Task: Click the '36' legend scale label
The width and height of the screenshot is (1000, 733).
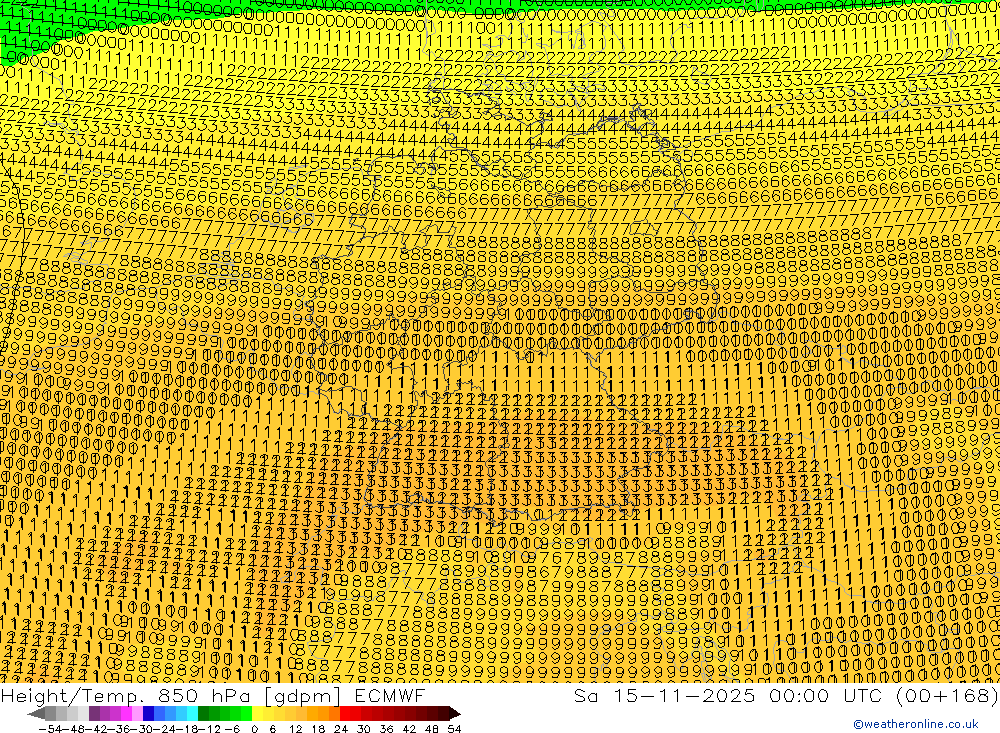Action: (x=386, y=729)
